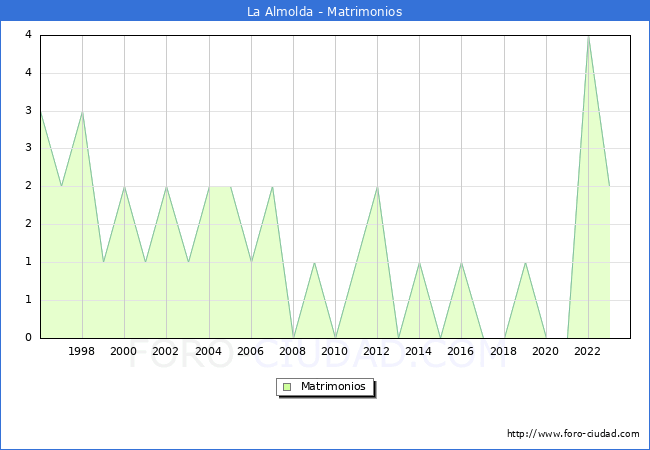Click the x-axis label 1998
Viewport: 650px width, 450px height.
click(x=82, y=351)
